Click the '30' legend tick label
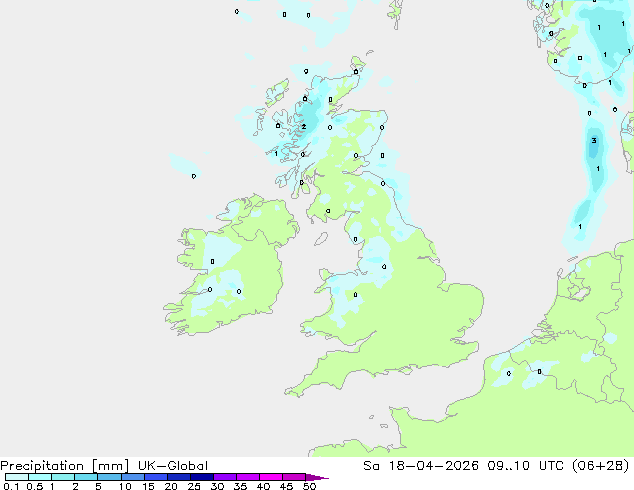This screenshot has height=490, width=634. 217,486
